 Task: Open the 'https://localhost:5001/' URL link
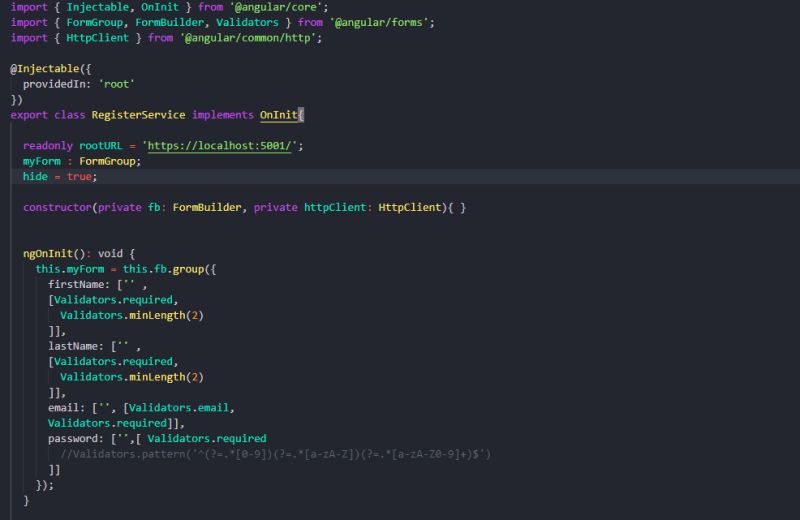219,146
